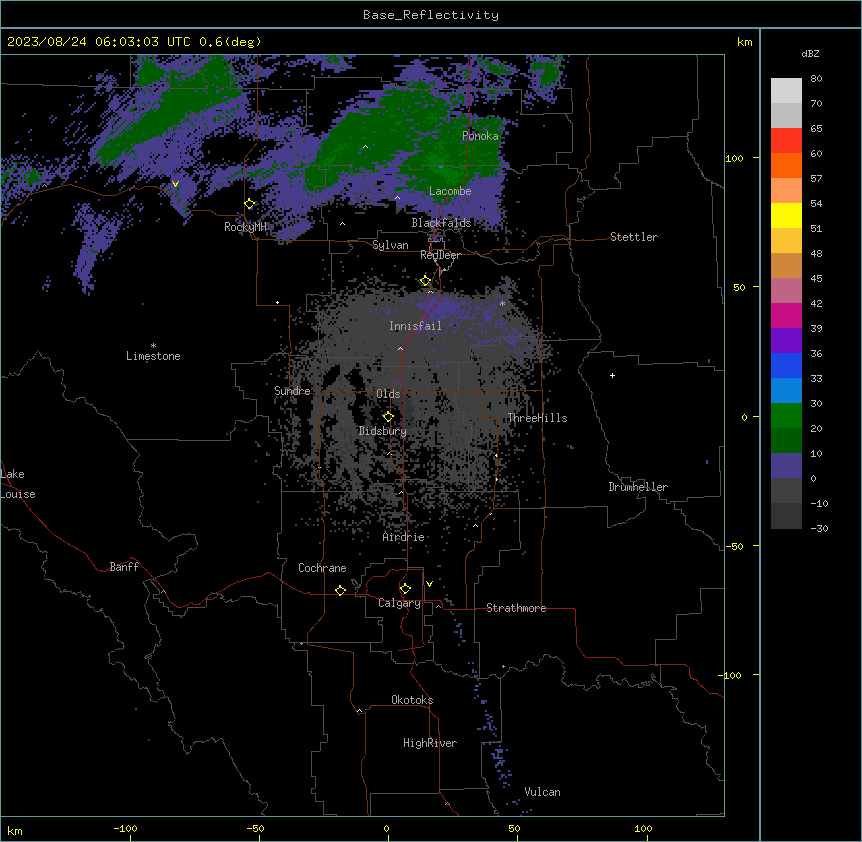This screenshot has height=842, width=862.
Task: Click the Calgary city label
Action: pyautogui.click(x=399, y=603)
